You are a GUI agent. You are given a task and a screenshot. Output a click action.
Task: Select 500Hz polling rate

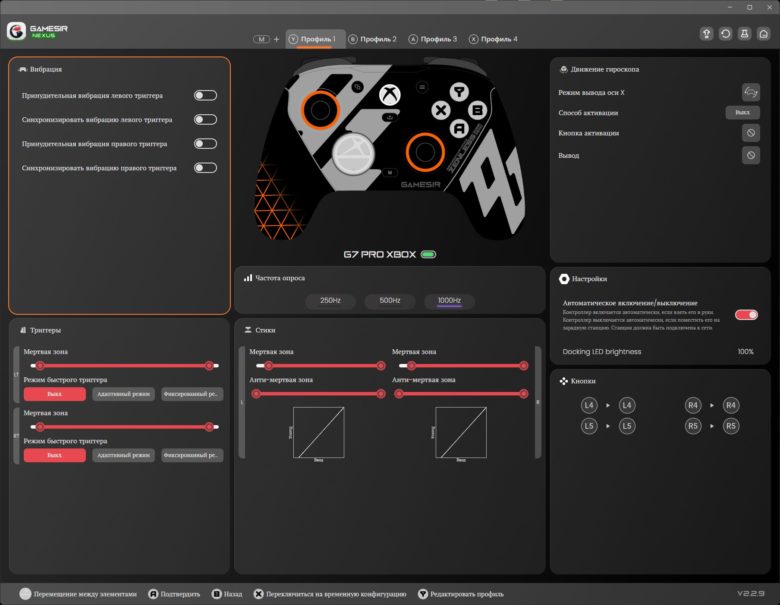[x=390, y=301]
